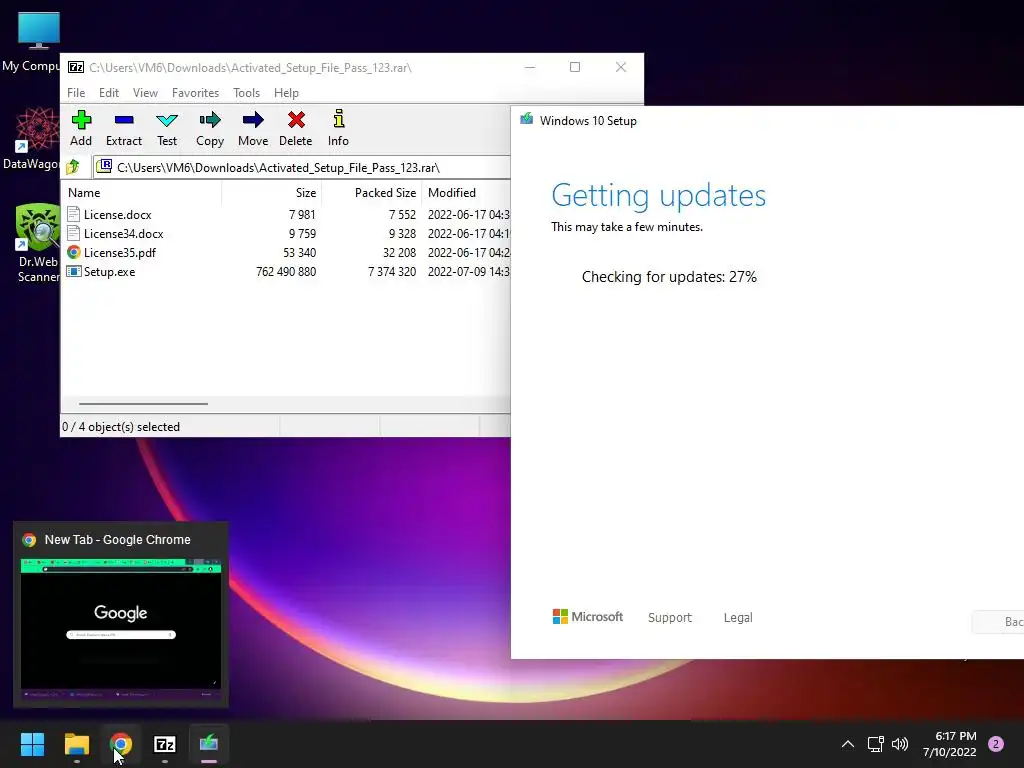Click the size value 7 981
This screenshot has width=1024, height=768.
tap(302, 214)
